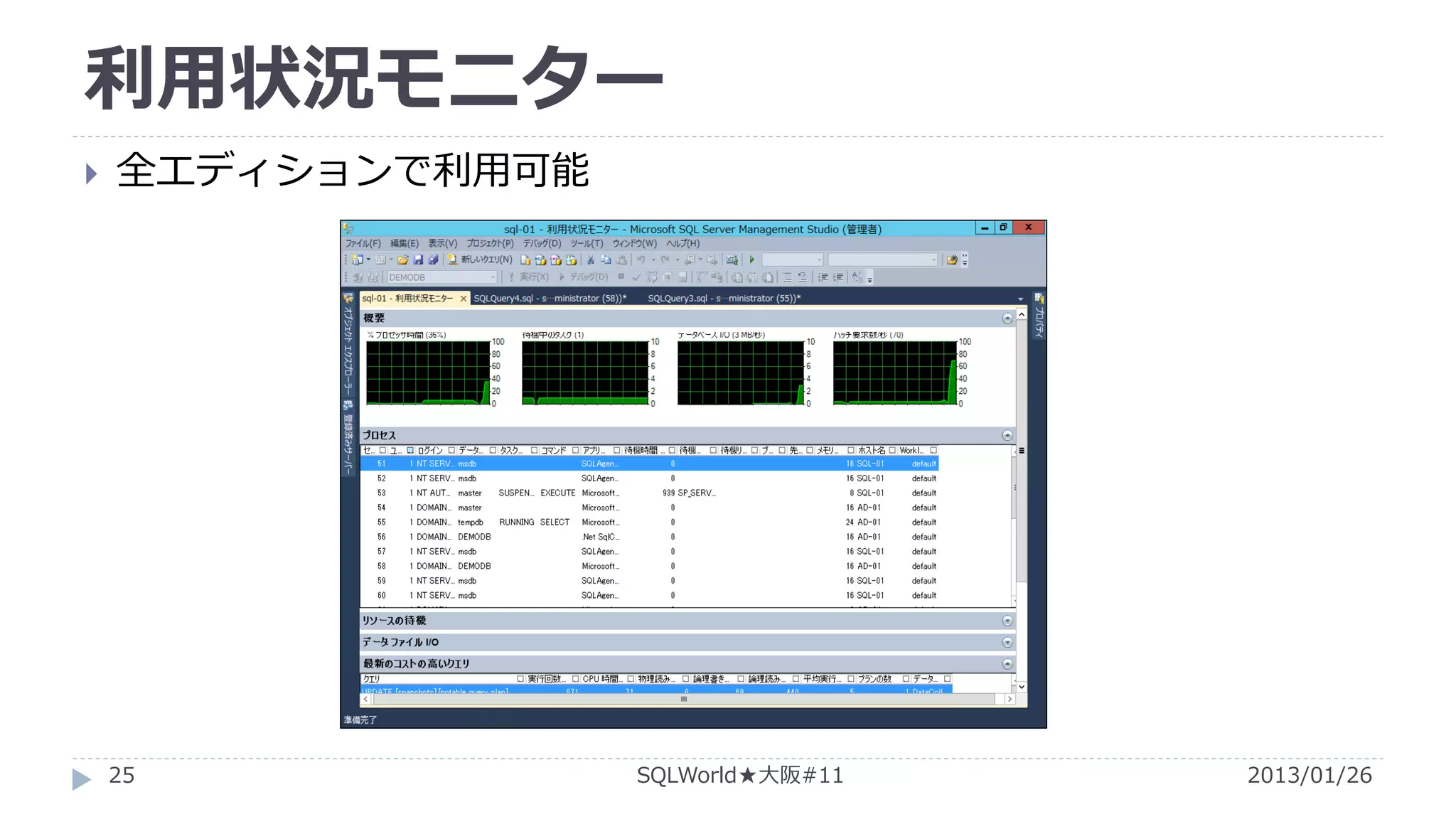This screenshot has height=819, width=1456.
Task: Click the green Start arrow icon
Action: [752, 259]
